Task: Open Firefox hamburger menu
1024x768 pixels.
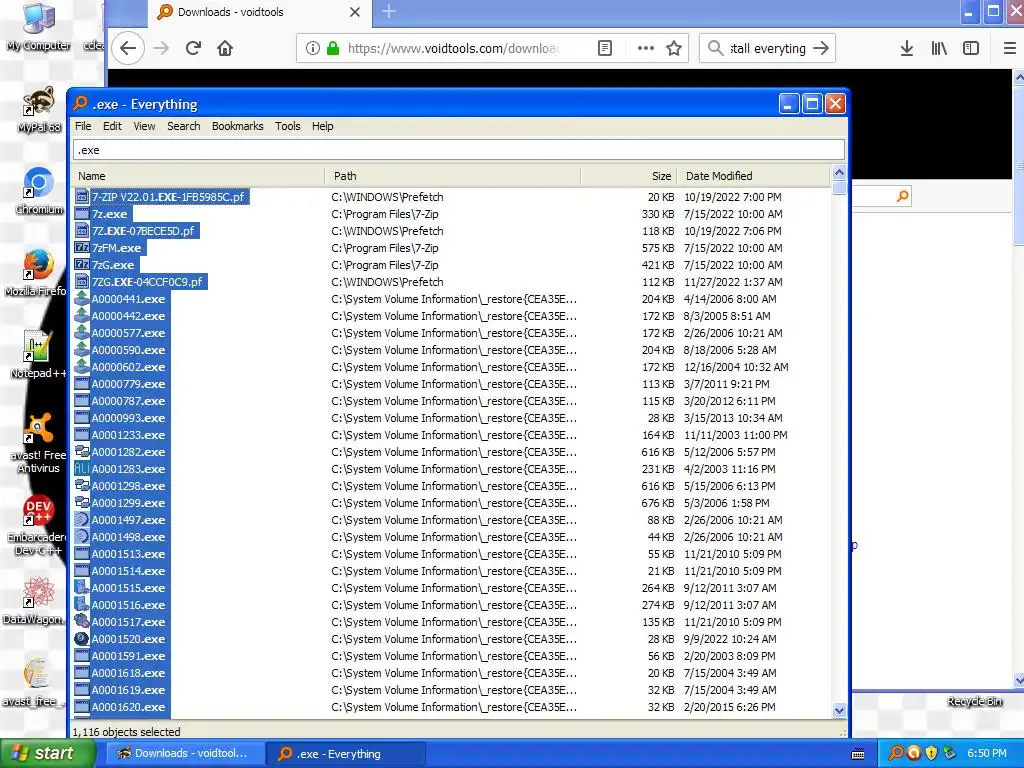Action: [1009, 48]
